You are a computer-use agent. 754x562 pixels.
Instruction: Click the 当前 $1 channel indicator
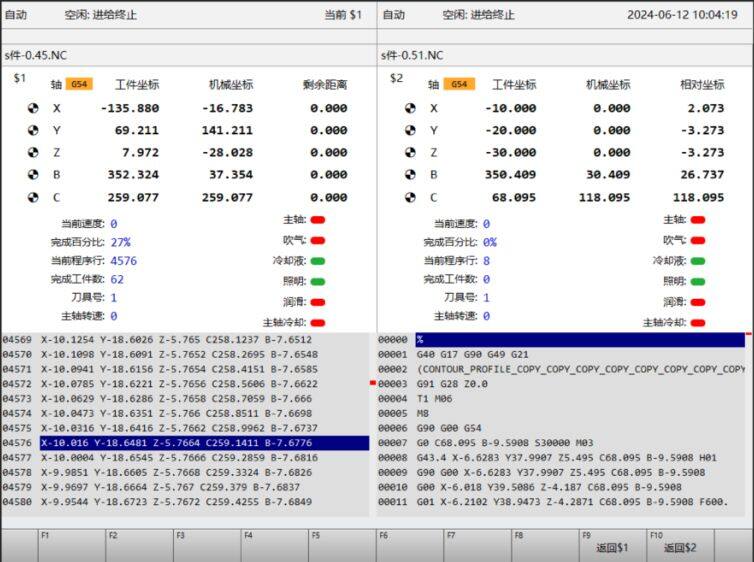pos(343,15)
